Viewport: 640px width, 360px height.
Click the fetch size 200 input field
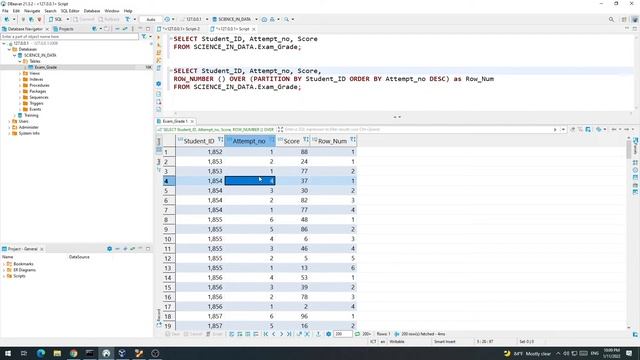point(342,334)
